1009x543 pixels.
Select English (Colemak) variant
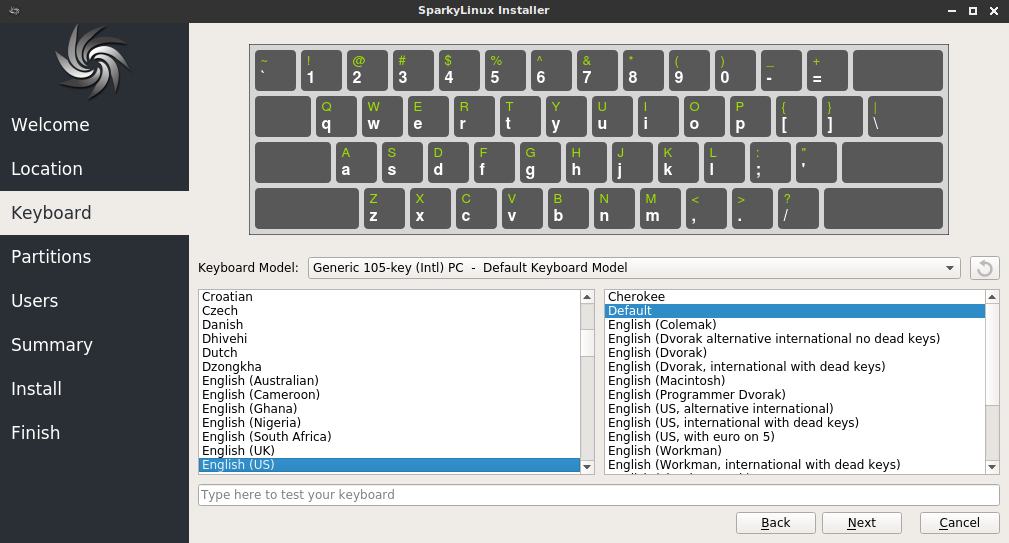tap(795, 325)
